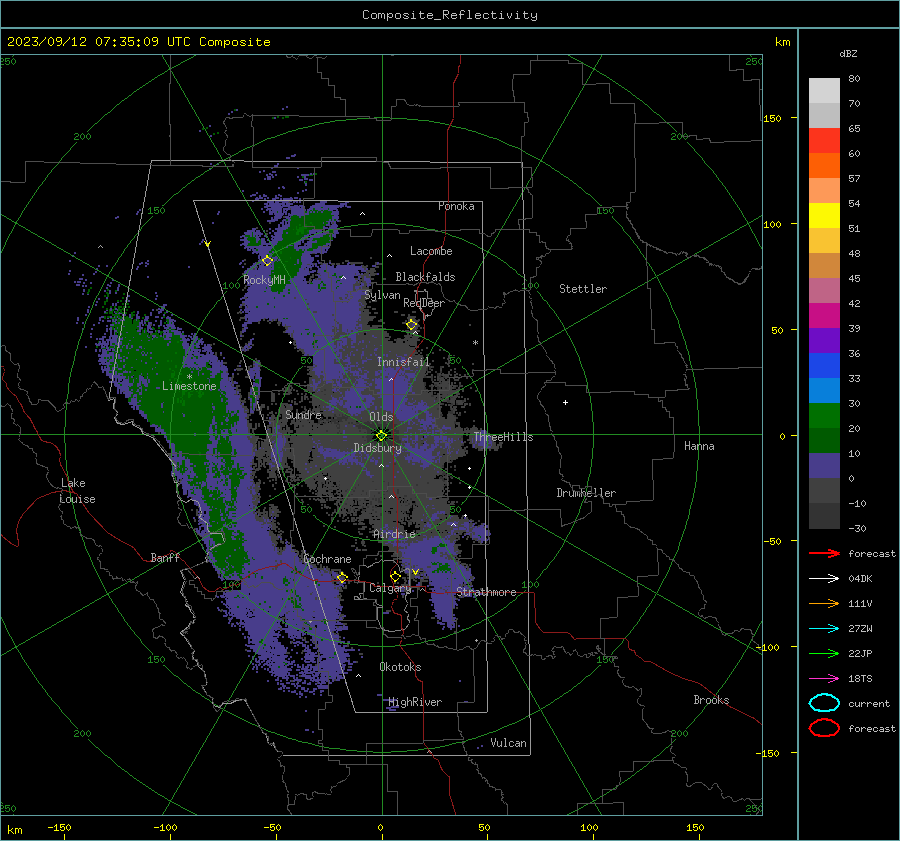Click the Lacombe label on map
This screenshot has height=841, width=900.
coord(431,251)
